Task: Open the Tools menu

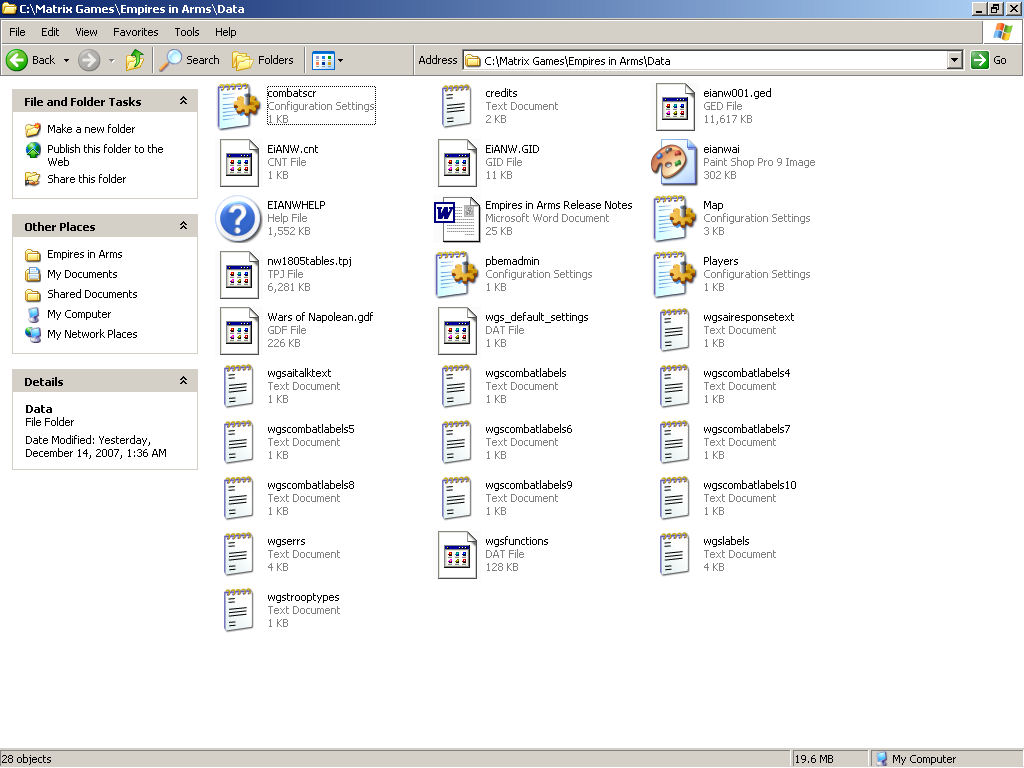Action: coord(187,32)
